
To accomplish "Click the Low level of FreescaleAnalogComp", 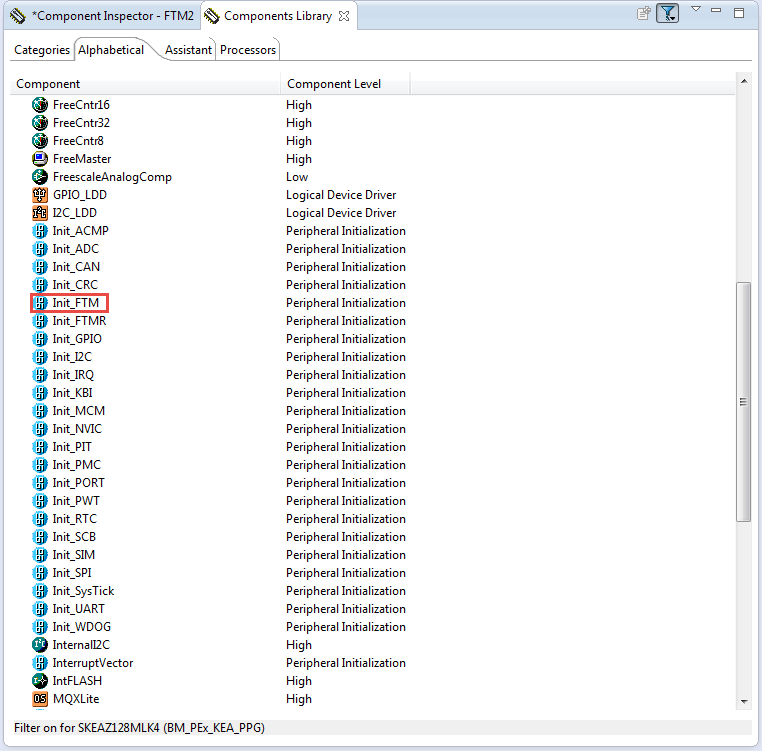I will [297, 177].
